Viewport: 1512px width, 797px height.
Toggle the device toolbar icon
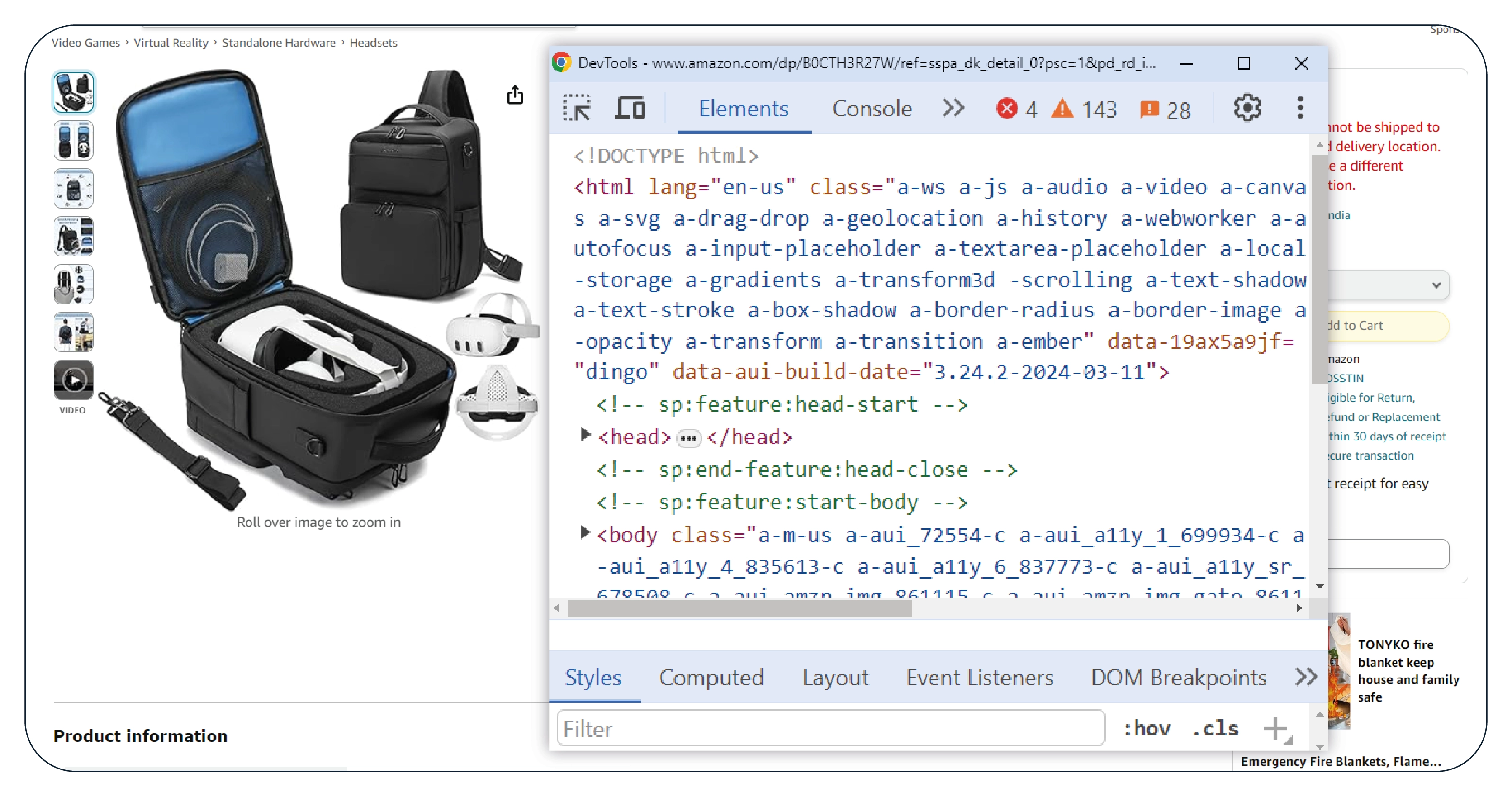pyautogui.click(x=629, y=109)
